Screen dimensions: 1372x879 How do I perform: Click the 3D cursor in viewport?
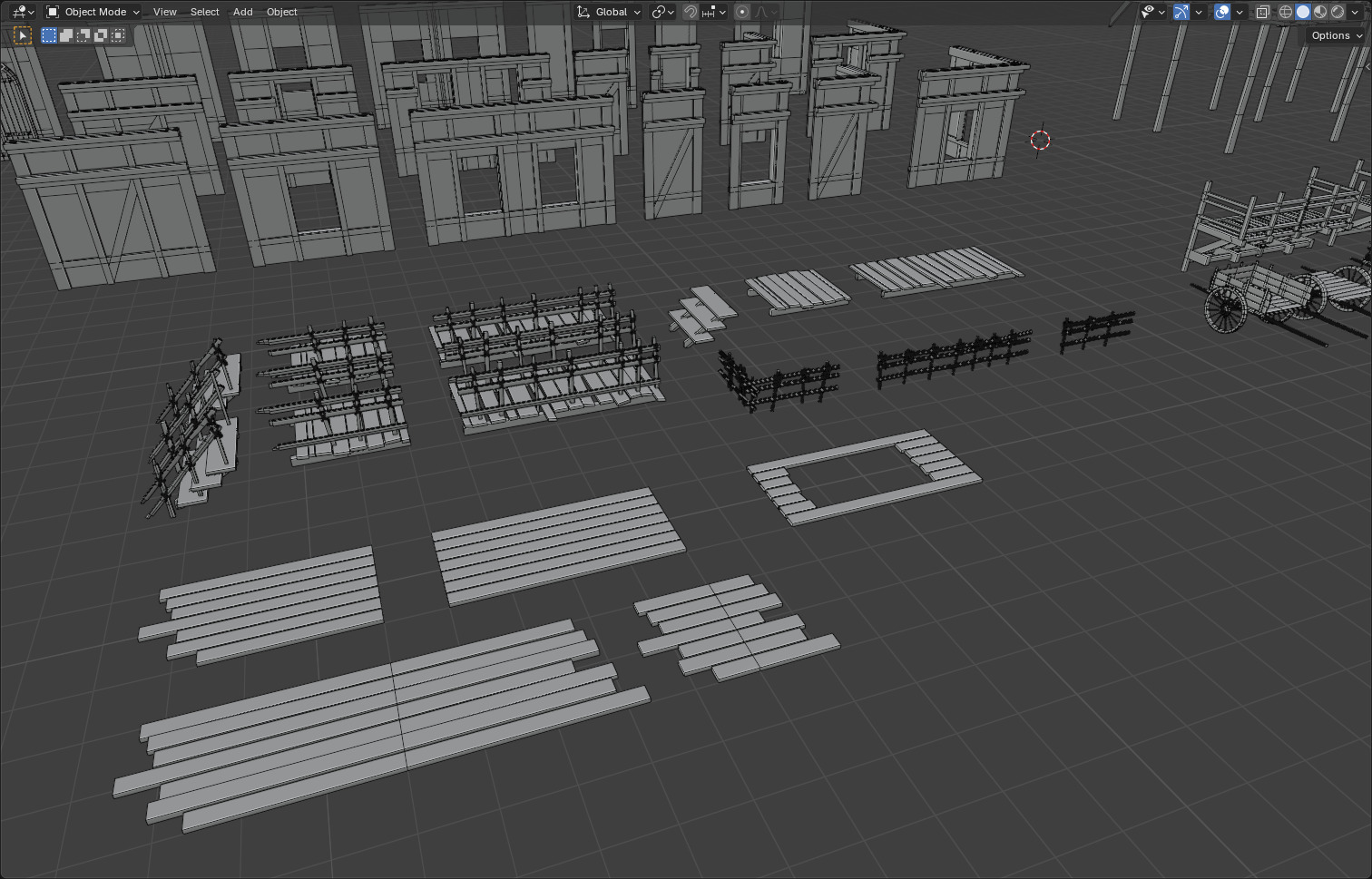coord(1040,140)
